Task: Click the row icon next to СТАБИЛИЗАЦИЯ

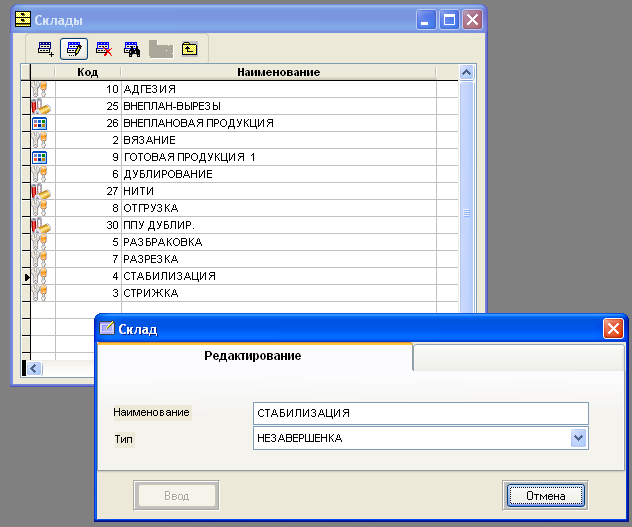Action: pyautogui.click(x=40, y=276)
